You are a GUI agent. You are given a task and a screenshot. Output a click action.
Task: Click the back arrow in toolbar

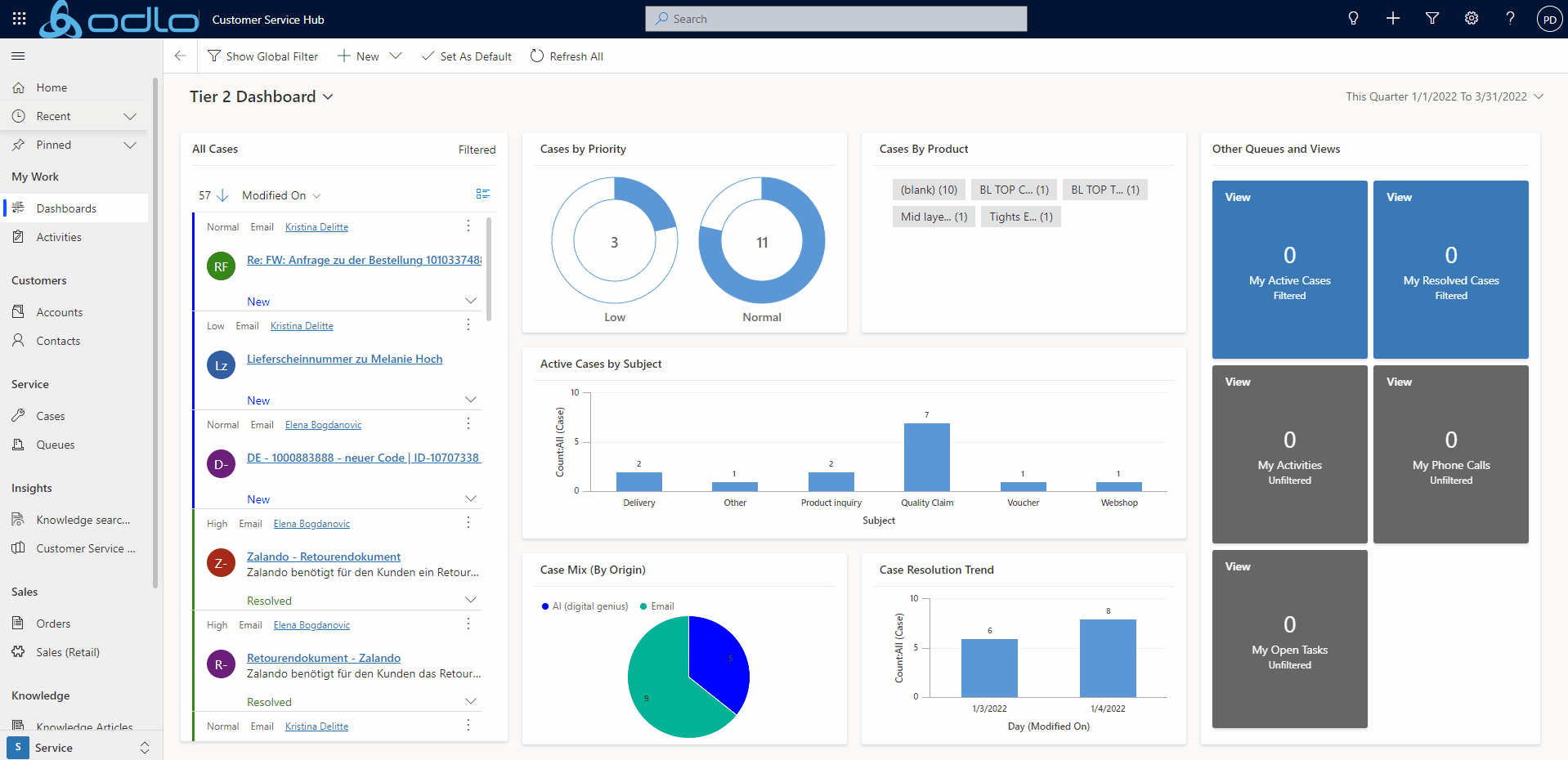[181, 56]
